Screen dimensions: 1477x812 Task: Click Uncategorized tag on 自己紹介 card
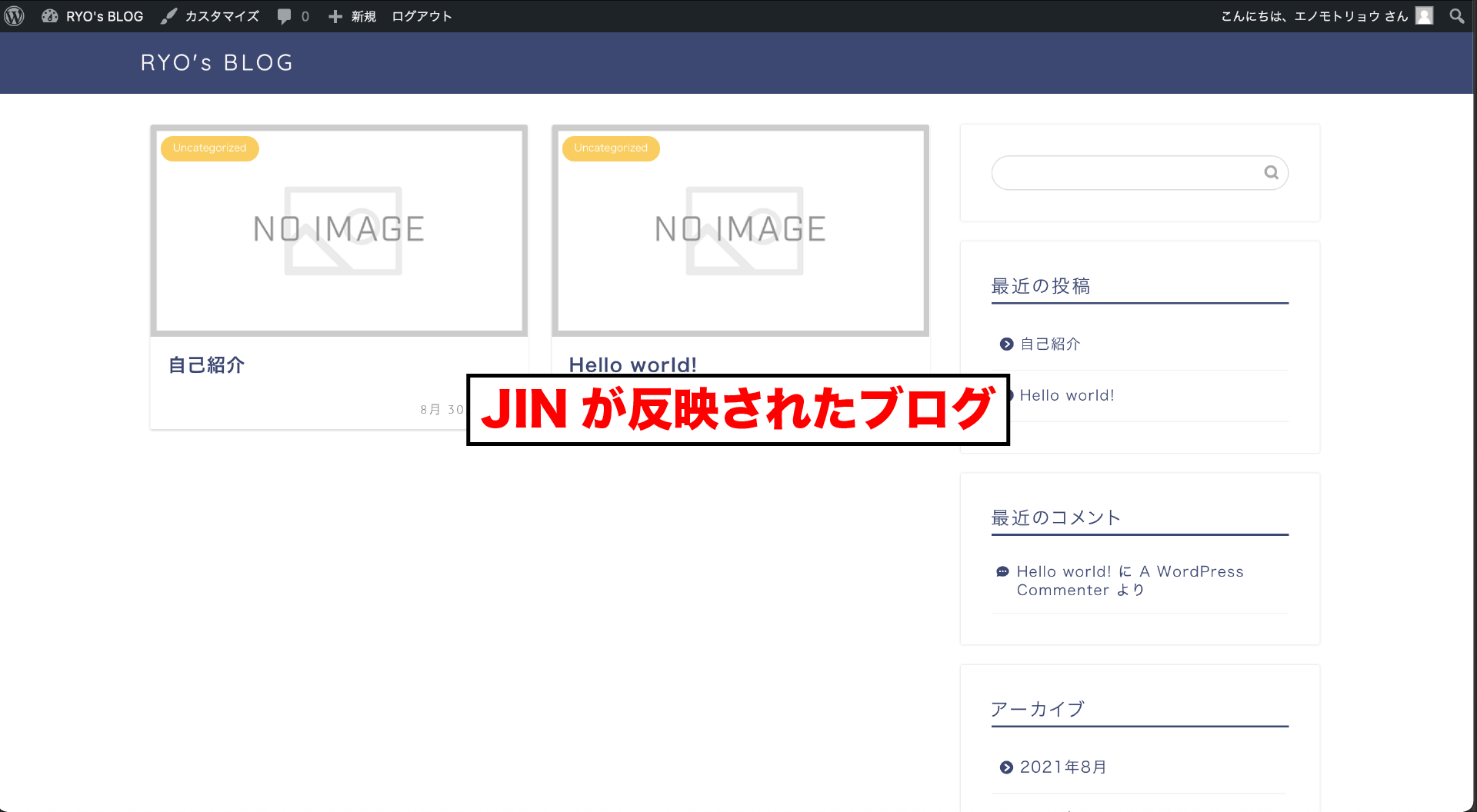pyautogui.click(x=209, y=148)
